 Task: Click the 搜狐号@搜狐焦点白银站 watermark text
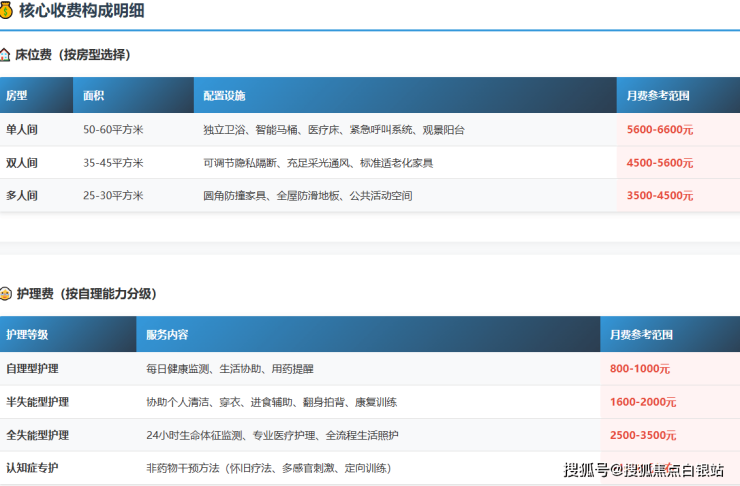point(643,470)
